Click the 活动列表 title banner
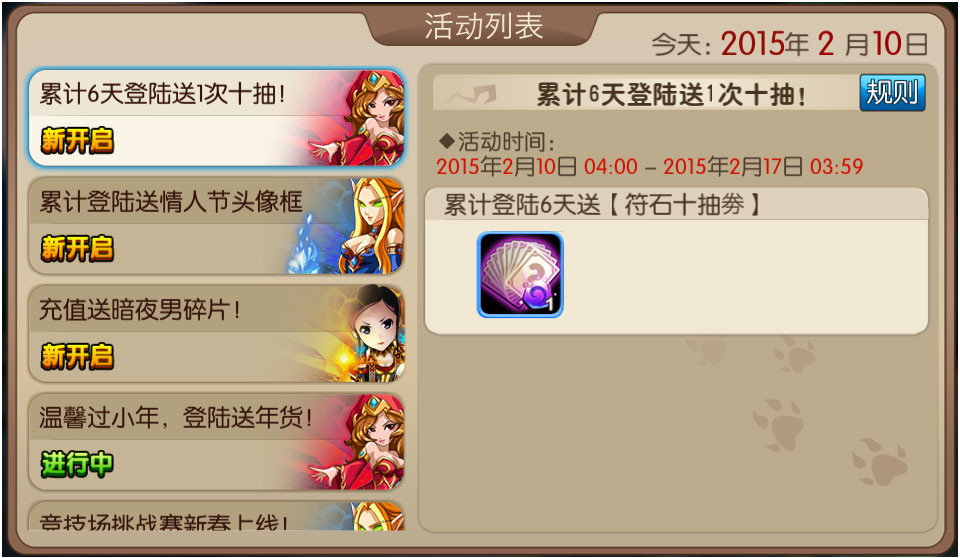This screenshot has height=558, width=960. (483, 26)
